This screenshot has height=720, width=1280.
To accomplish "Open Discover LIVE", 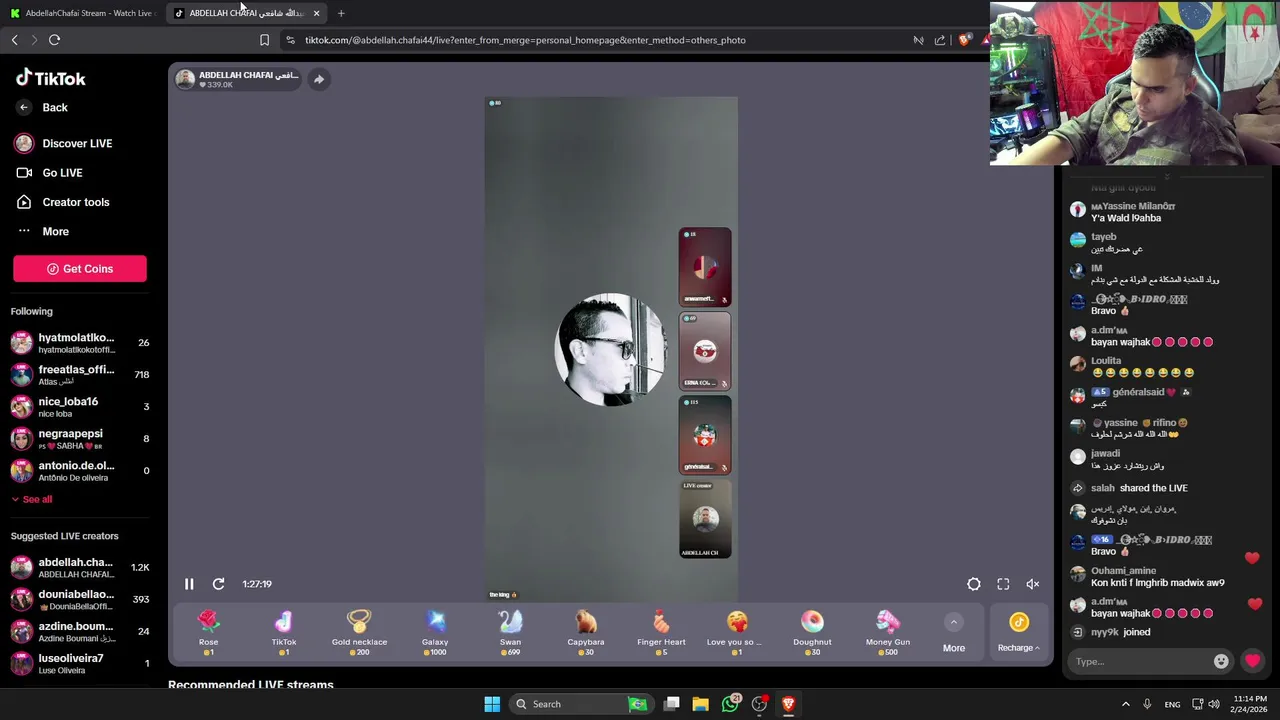I will [x=63, y=143].
